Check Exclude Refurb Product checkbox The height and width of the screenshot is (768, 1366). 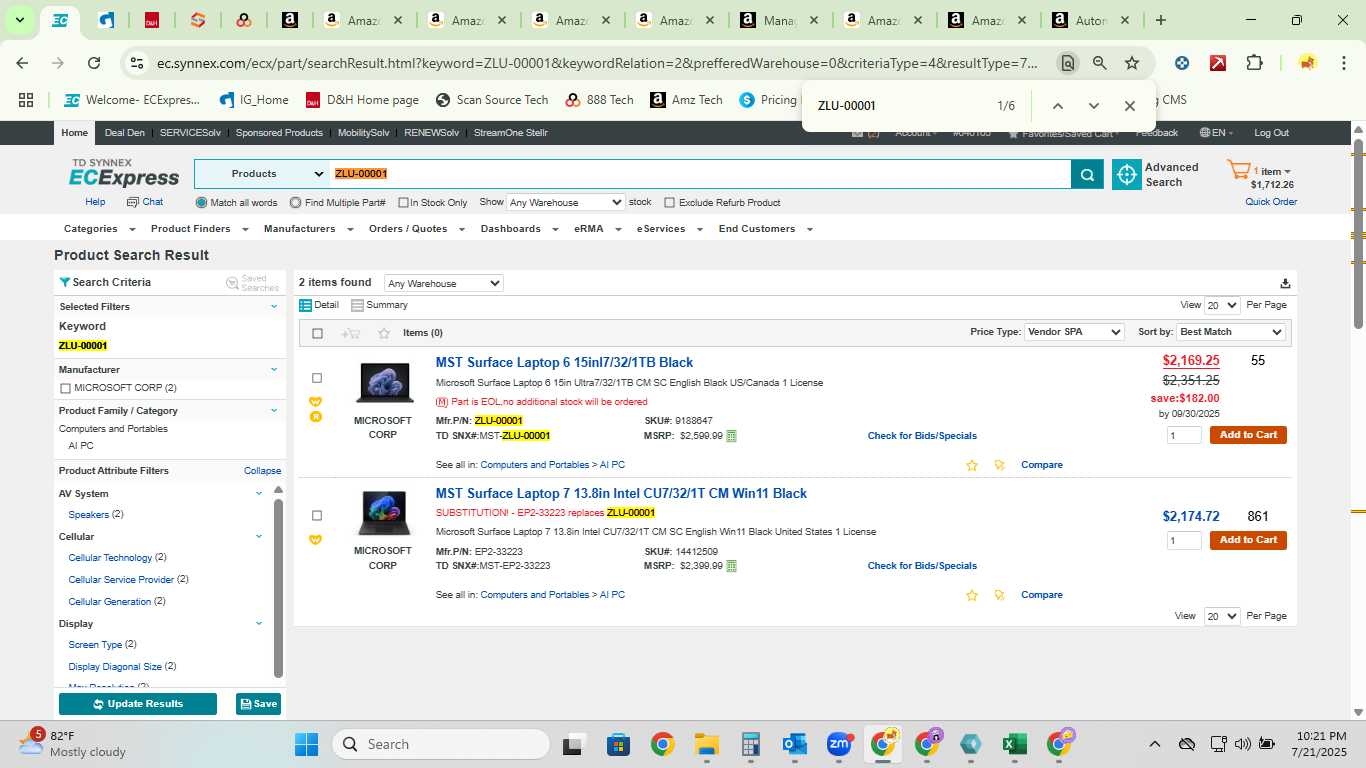point(670,203)
